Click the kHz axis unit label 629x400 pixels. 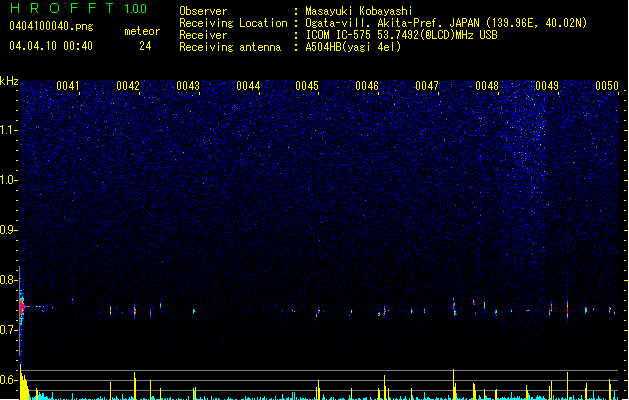tap(9, 81)
